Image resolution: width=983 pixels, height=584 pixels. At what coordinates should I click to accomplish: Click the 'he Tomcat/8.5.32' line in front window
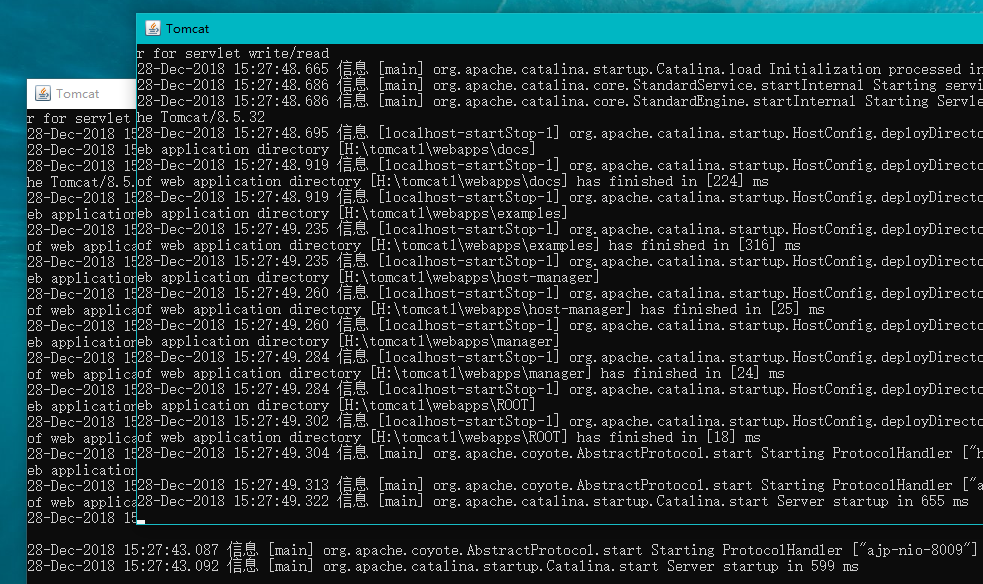[201, 117]
